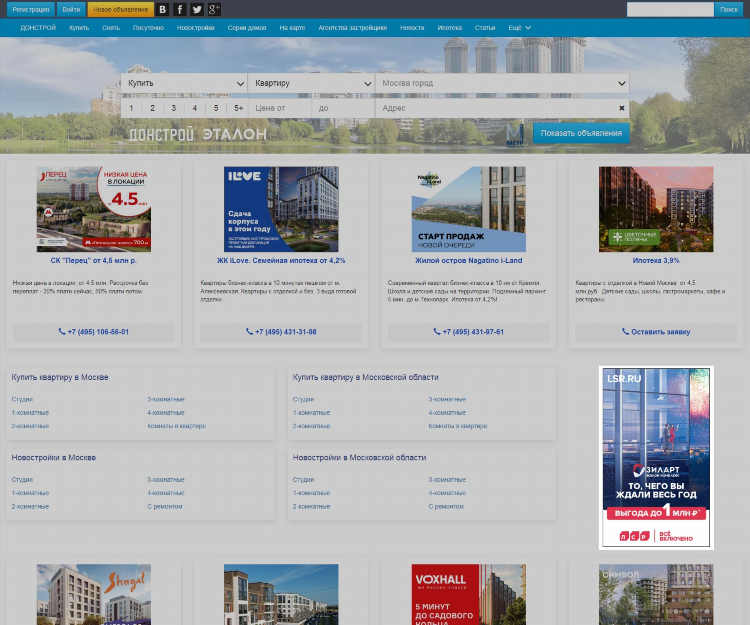Image resolution: width=750 pixels, height=625 pixels.
Task: Focus the Цена от price field
Action: [280, 108]
